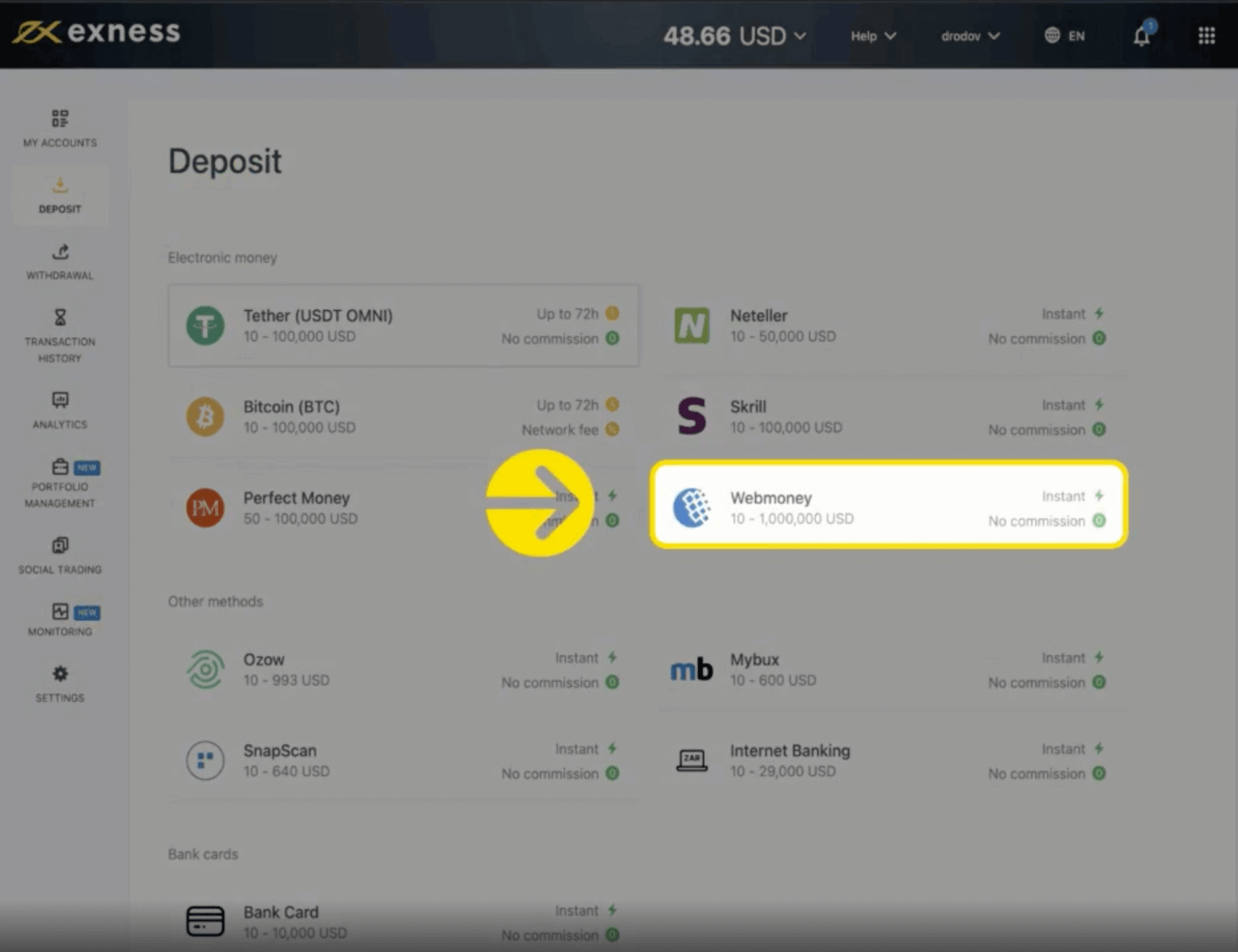Click the Tether coin icon

(x=206, y=325)
